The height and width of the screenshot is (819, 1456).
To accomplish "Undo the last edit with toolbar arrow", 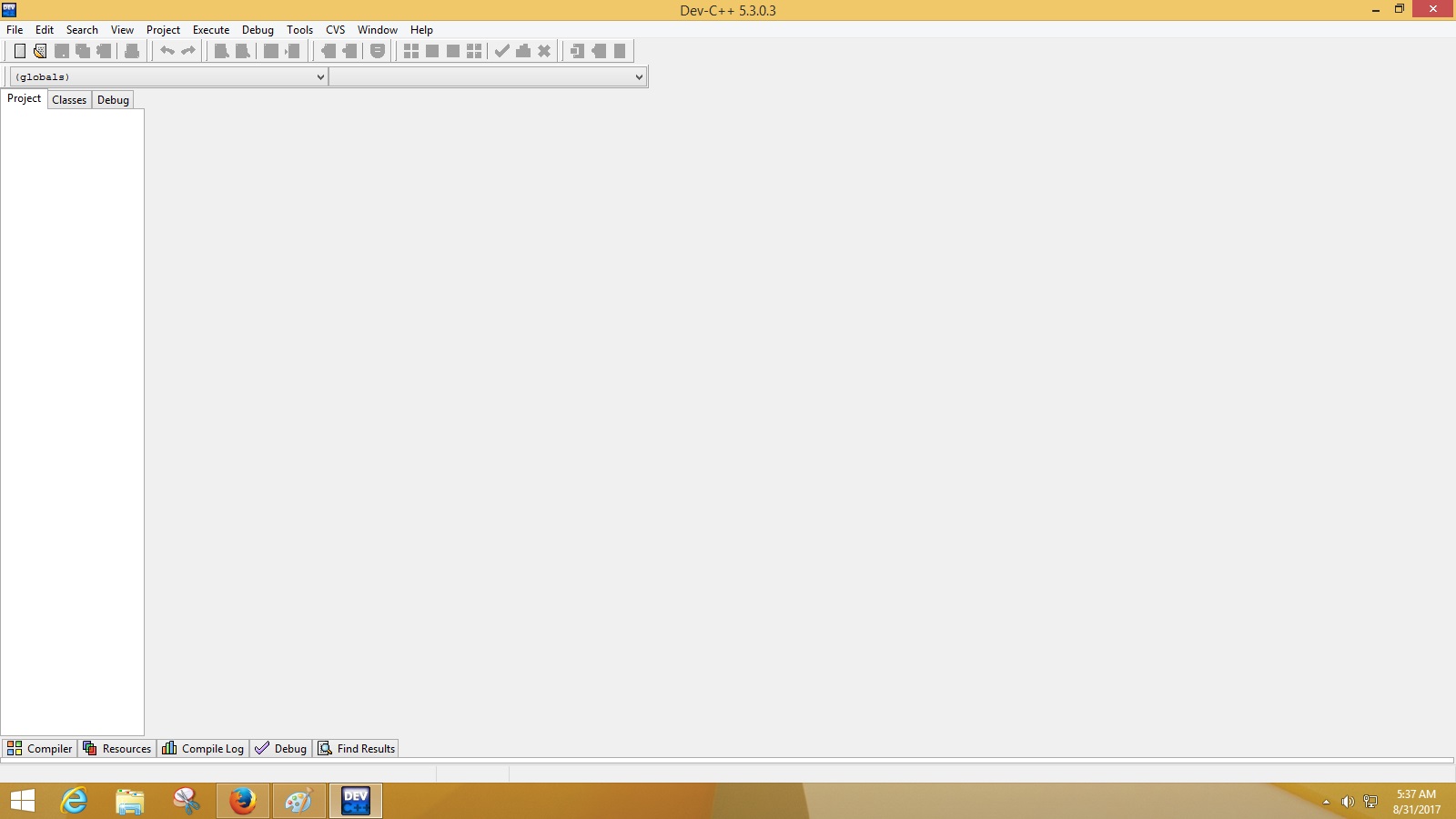I will [x=167, y=51].
